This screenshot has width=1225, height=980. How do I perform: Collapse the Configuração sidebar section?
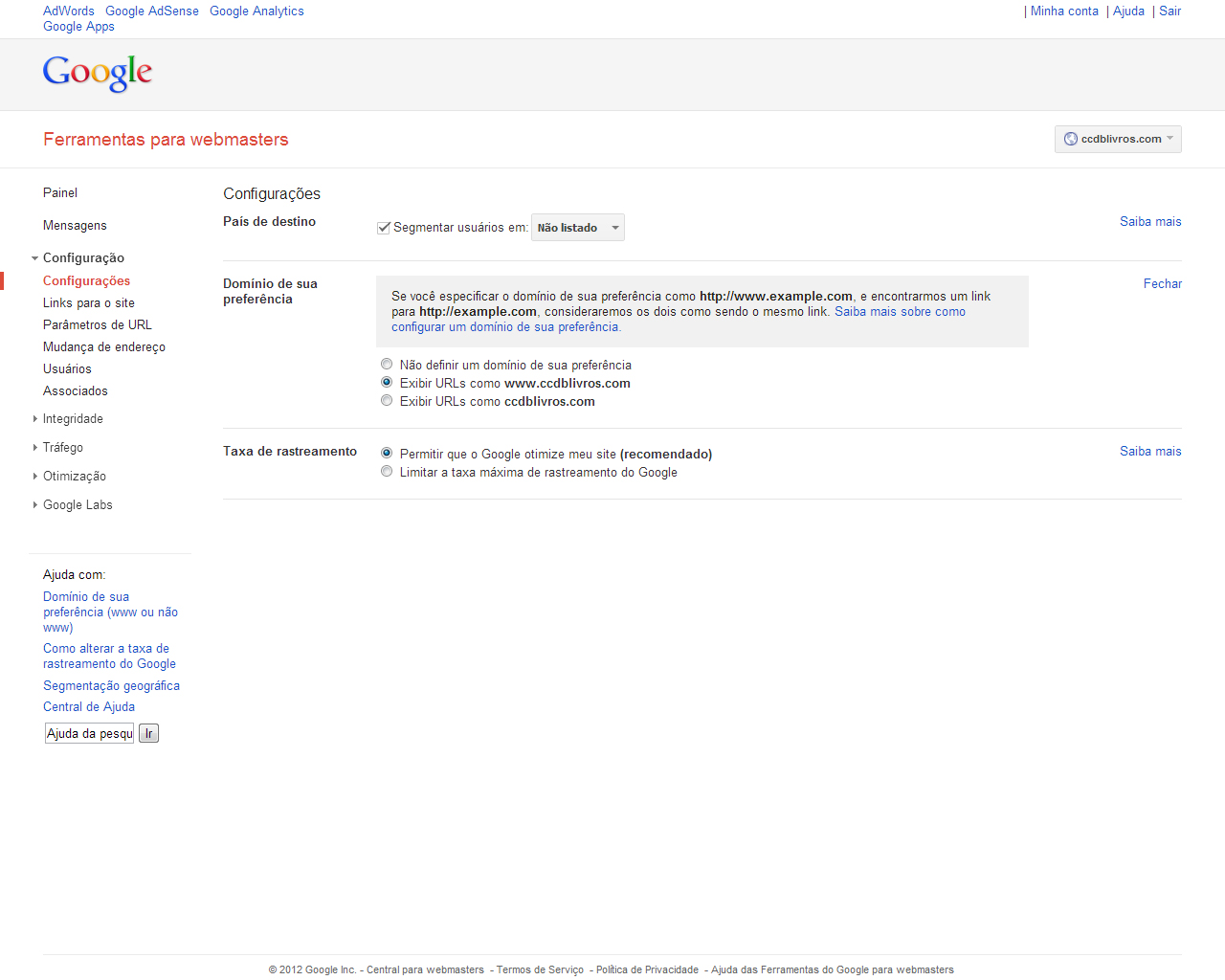click(83, 258)
